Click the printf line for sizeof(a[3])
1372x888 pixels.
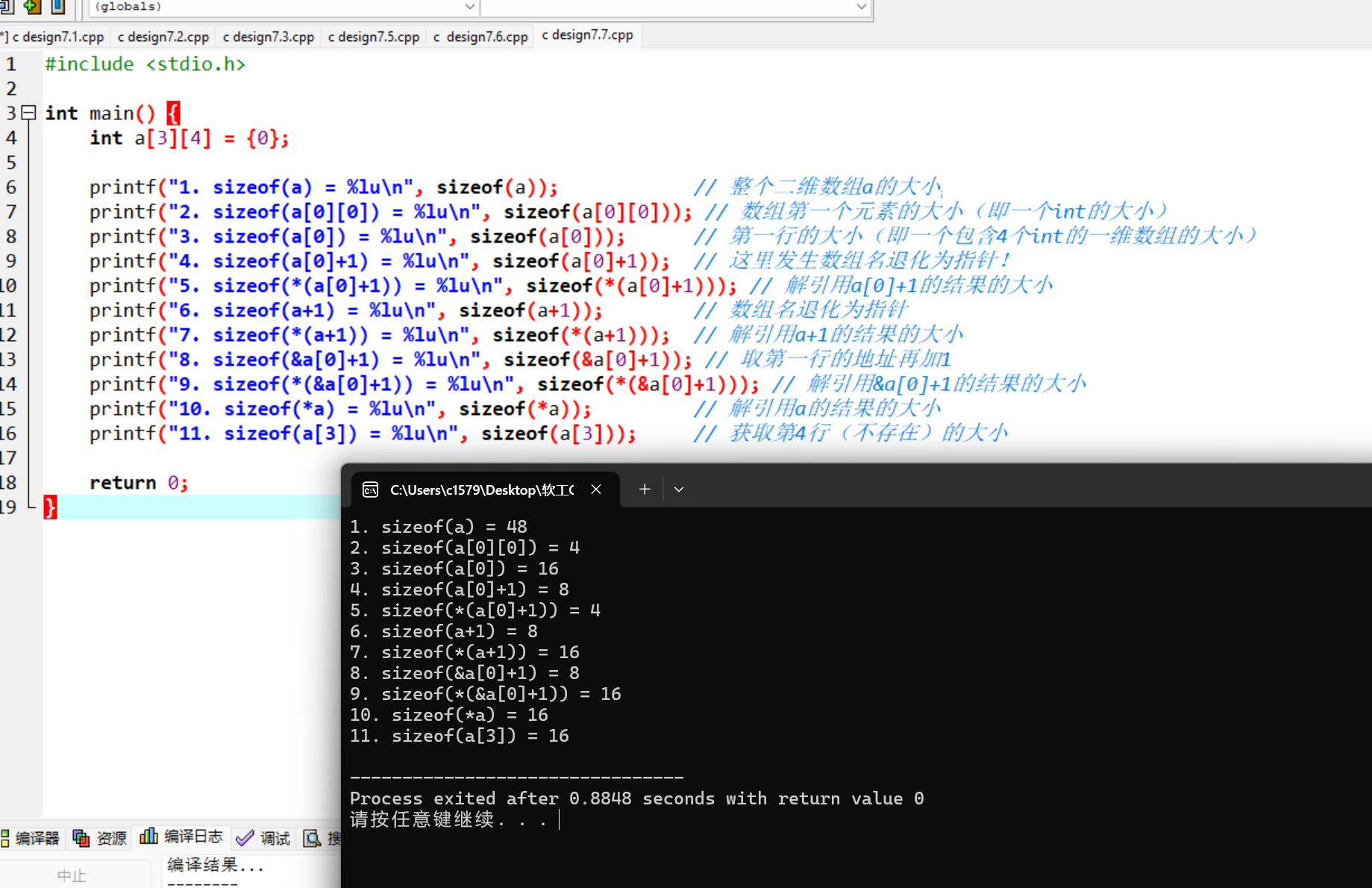pyautogui.click(x=363, y=434)
